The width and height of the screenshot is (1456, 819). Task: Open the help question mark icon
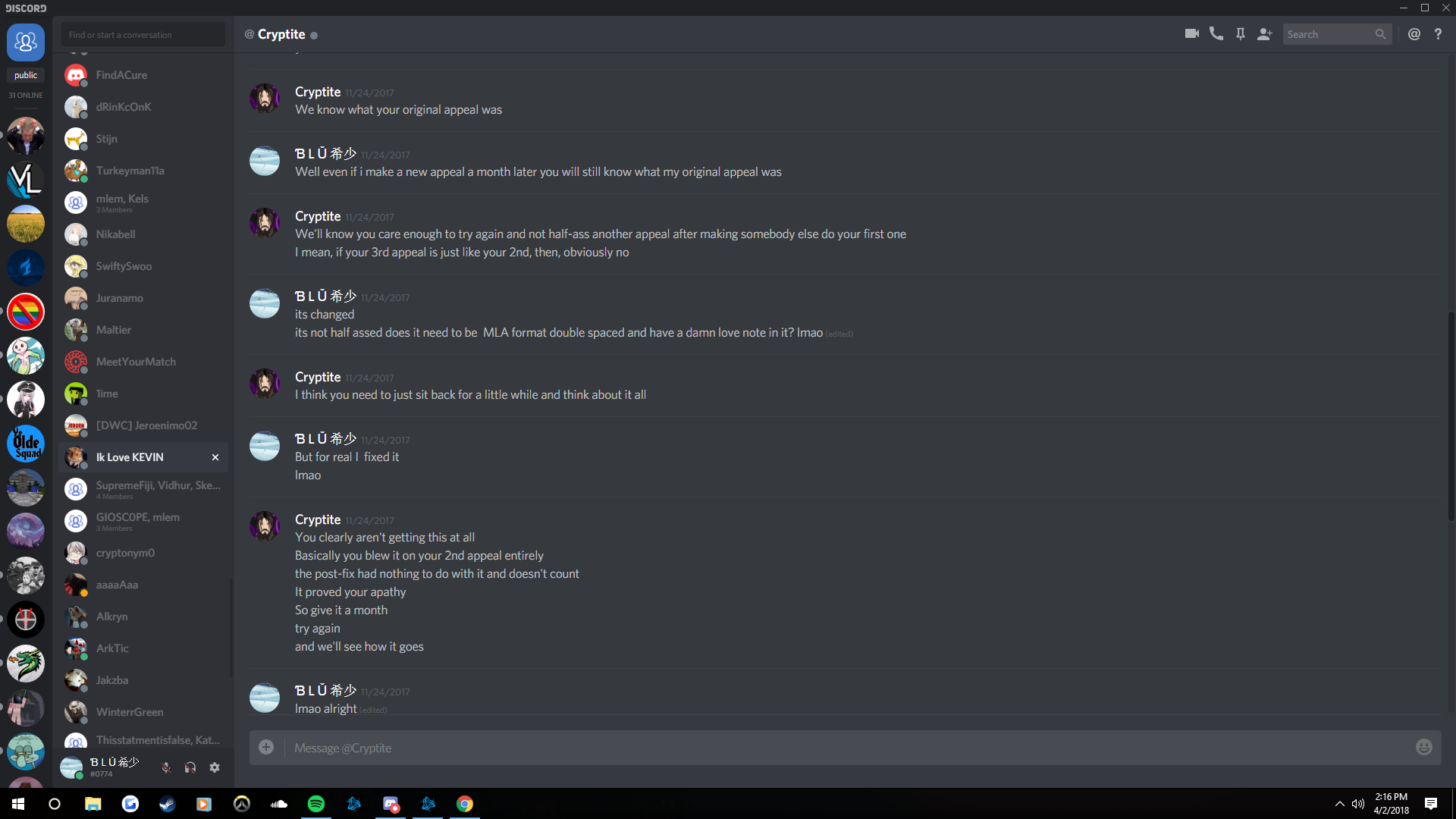tap(1438, 34)
